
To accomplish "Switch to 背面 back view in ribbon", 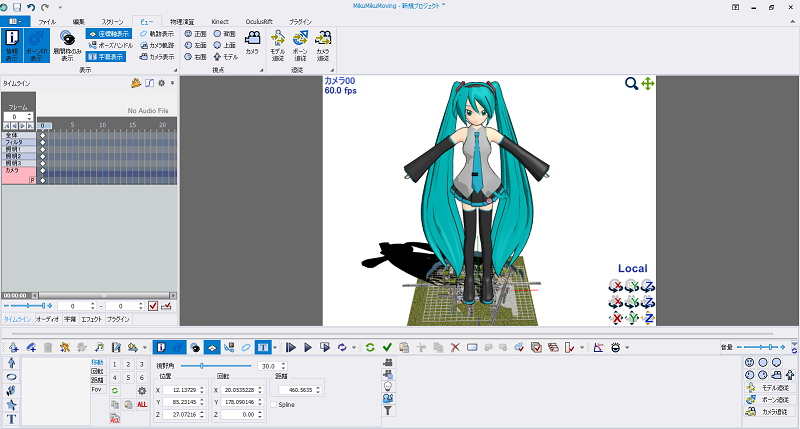I will click(224, 34).
